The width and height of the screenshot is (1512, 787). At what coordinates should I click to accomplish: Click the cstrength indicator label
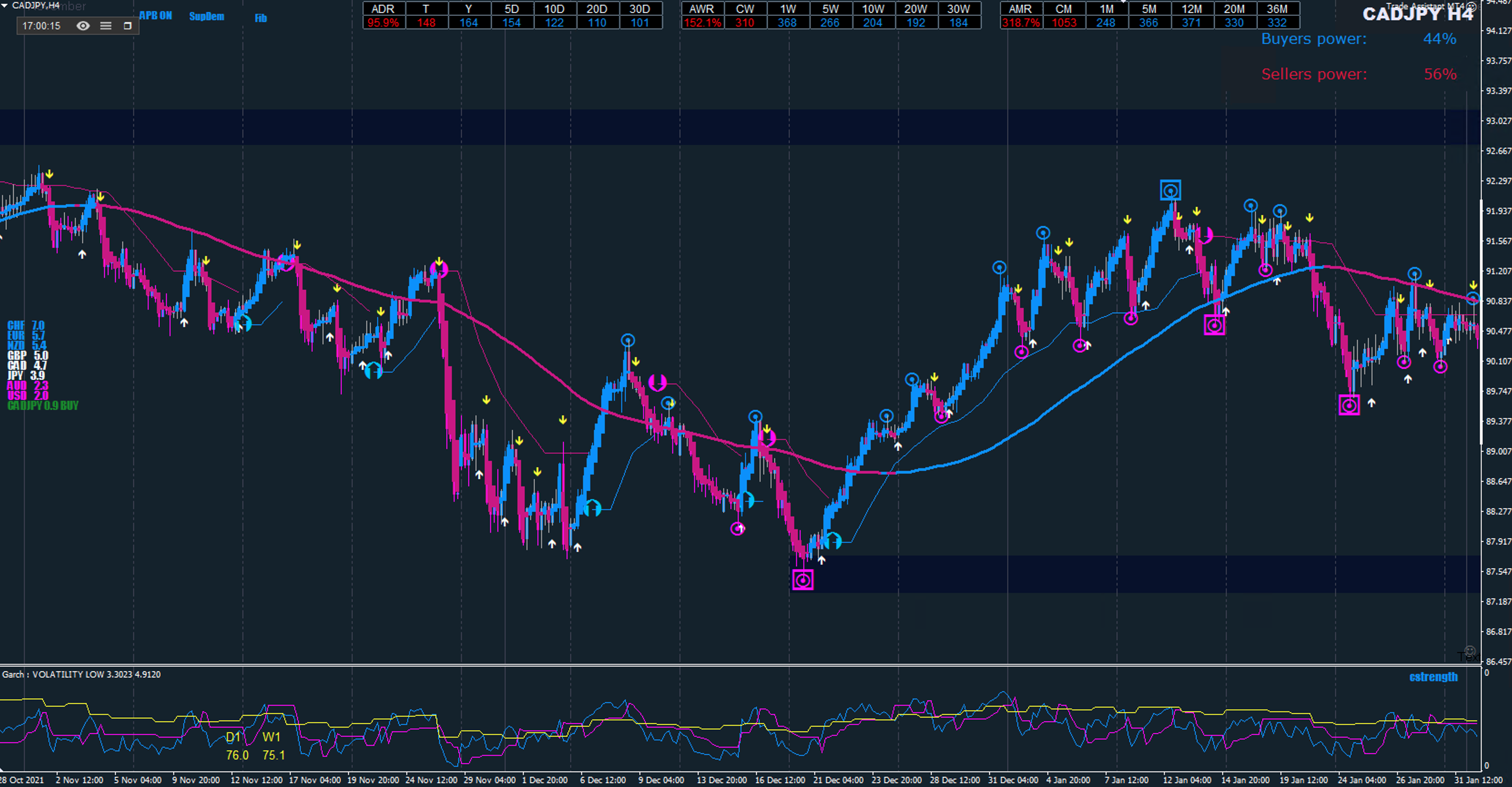pyautogui.click(x=1433, y=677)
